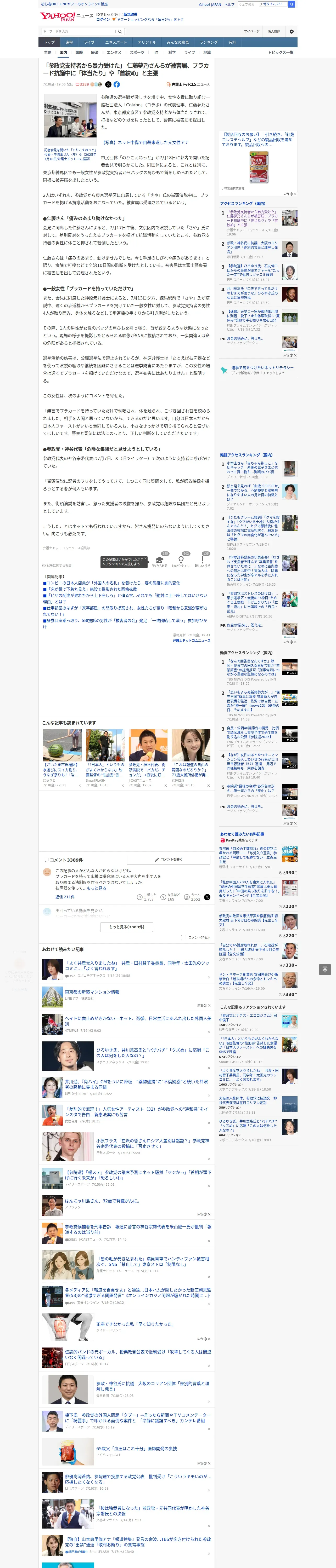Open マイページ link
The height and width of the screenshot is (1568, 336).
pos(251,31)
